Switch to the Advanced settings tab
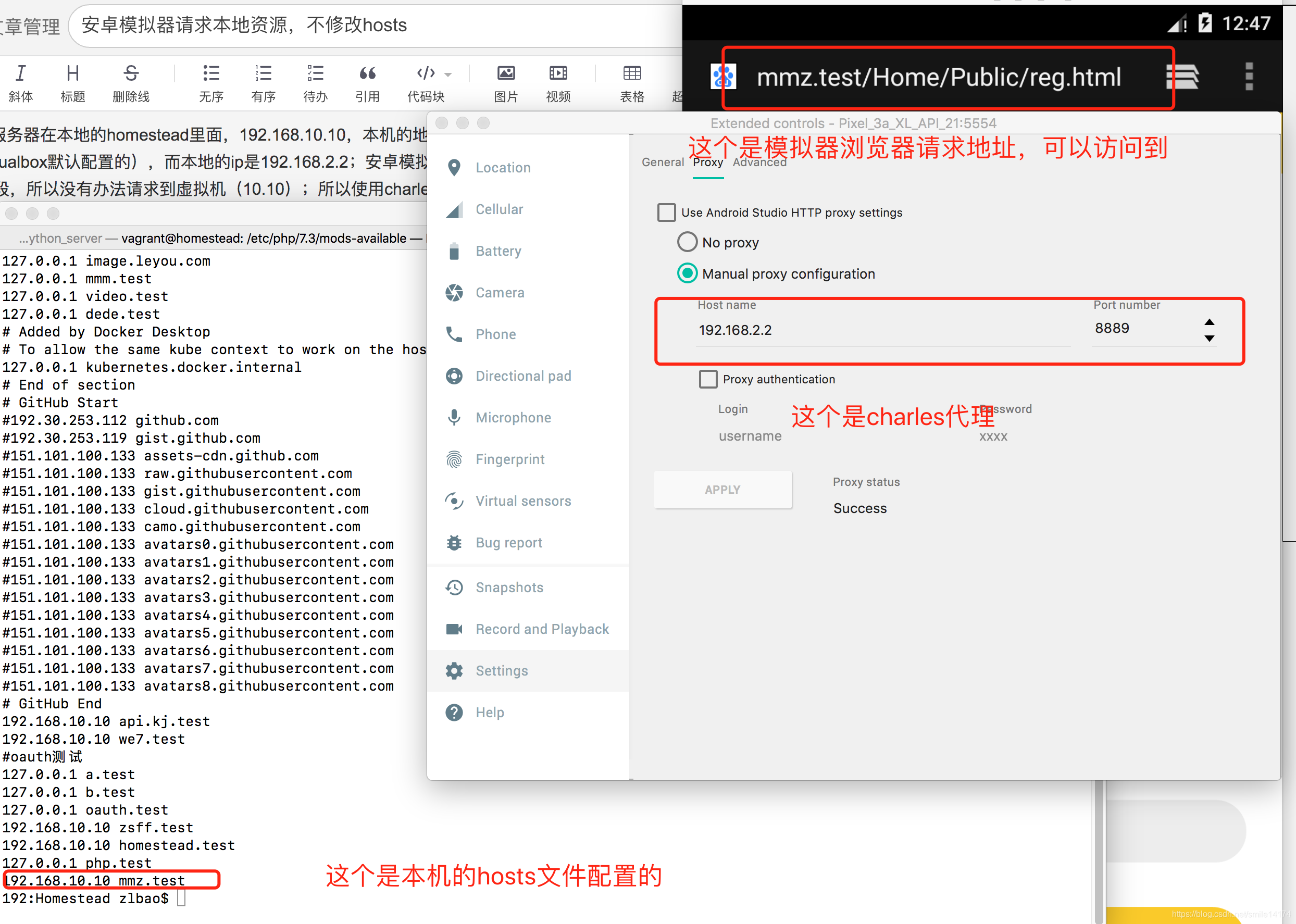 click(759, 164)
